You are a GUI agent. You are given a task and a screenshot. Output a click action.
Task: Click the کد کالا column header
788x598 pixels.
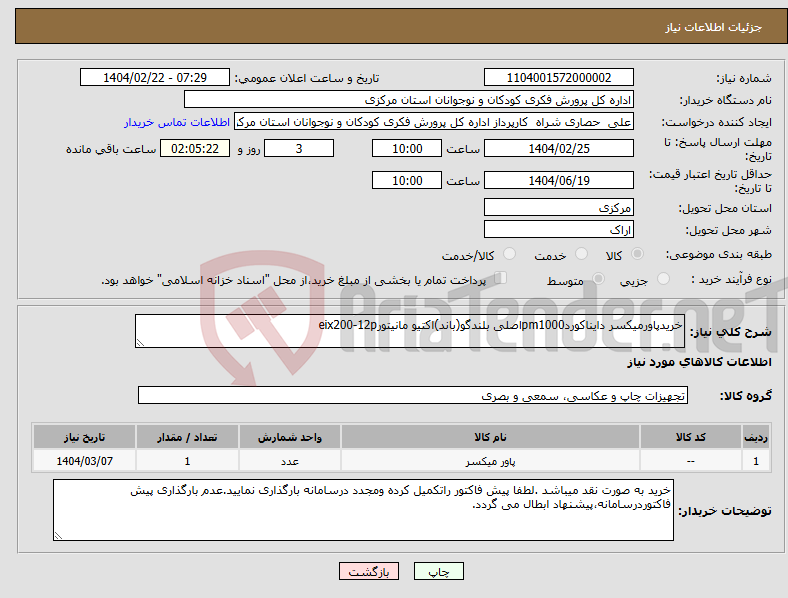(691, 437)
